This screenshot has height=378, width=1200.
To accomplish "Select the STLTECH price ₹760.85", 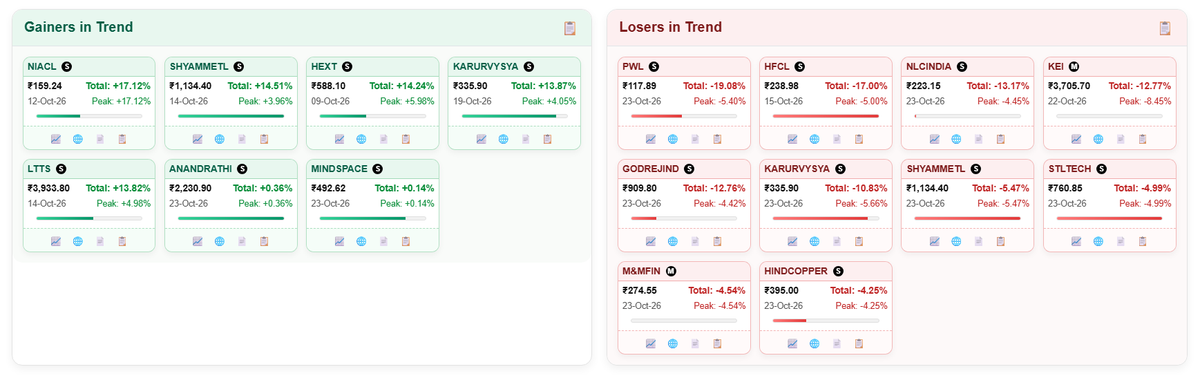I will pos(1065,188).
